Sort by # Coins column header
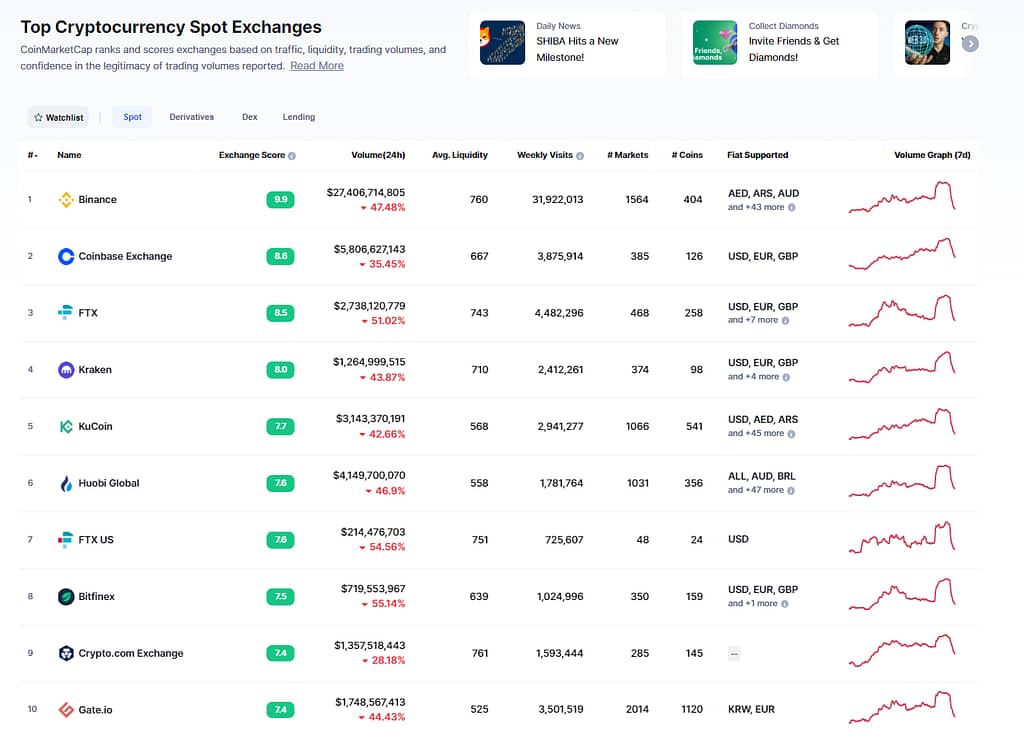 click(687, 155)
